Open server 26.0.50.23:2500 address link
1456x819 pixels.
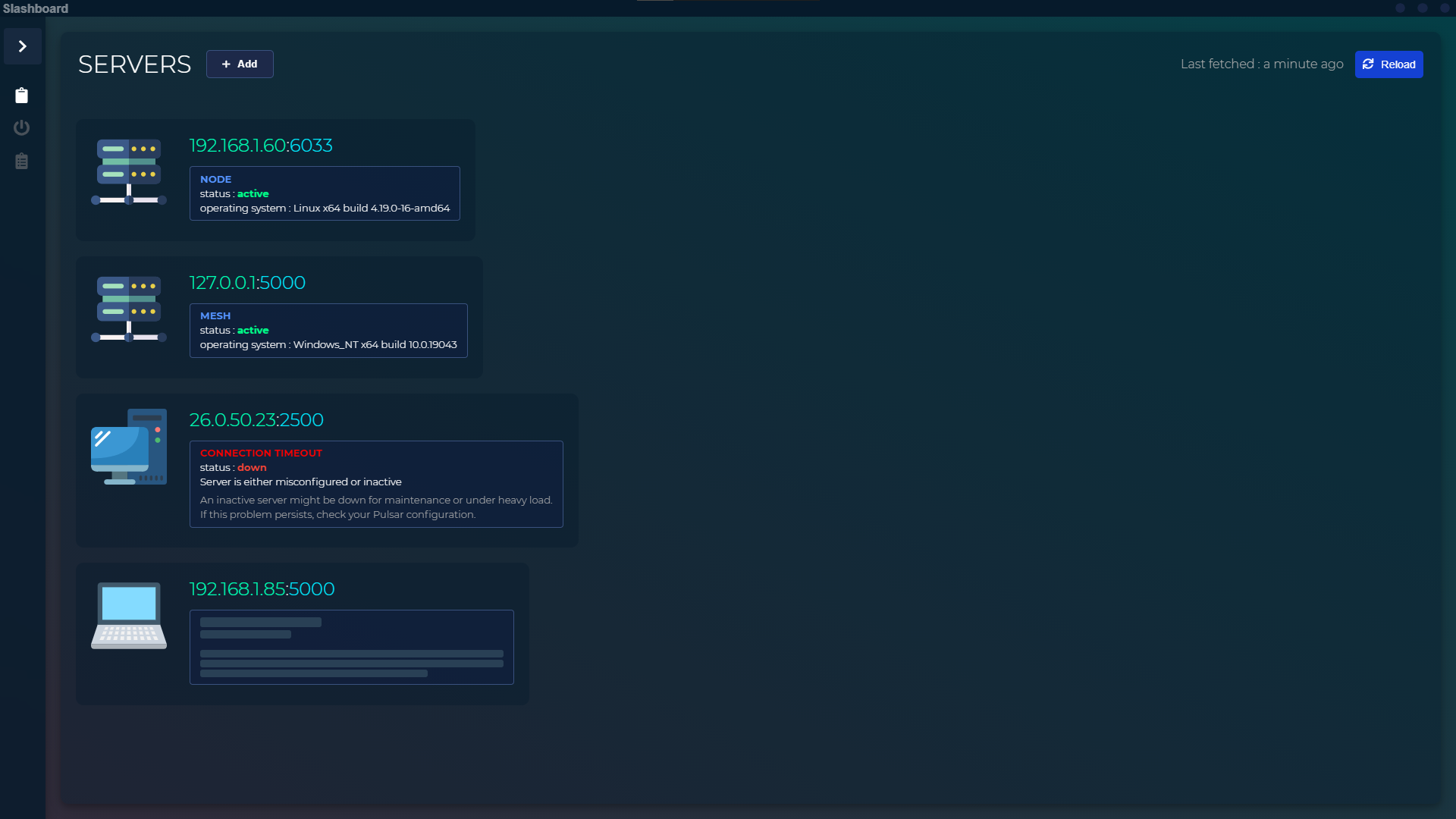(256, 420)
